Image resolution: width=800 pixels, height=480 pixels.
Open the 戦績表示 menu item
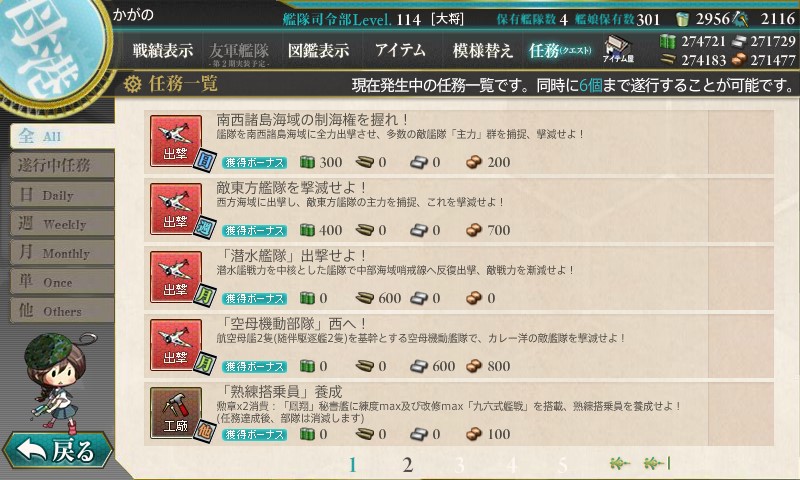point(163,50)
